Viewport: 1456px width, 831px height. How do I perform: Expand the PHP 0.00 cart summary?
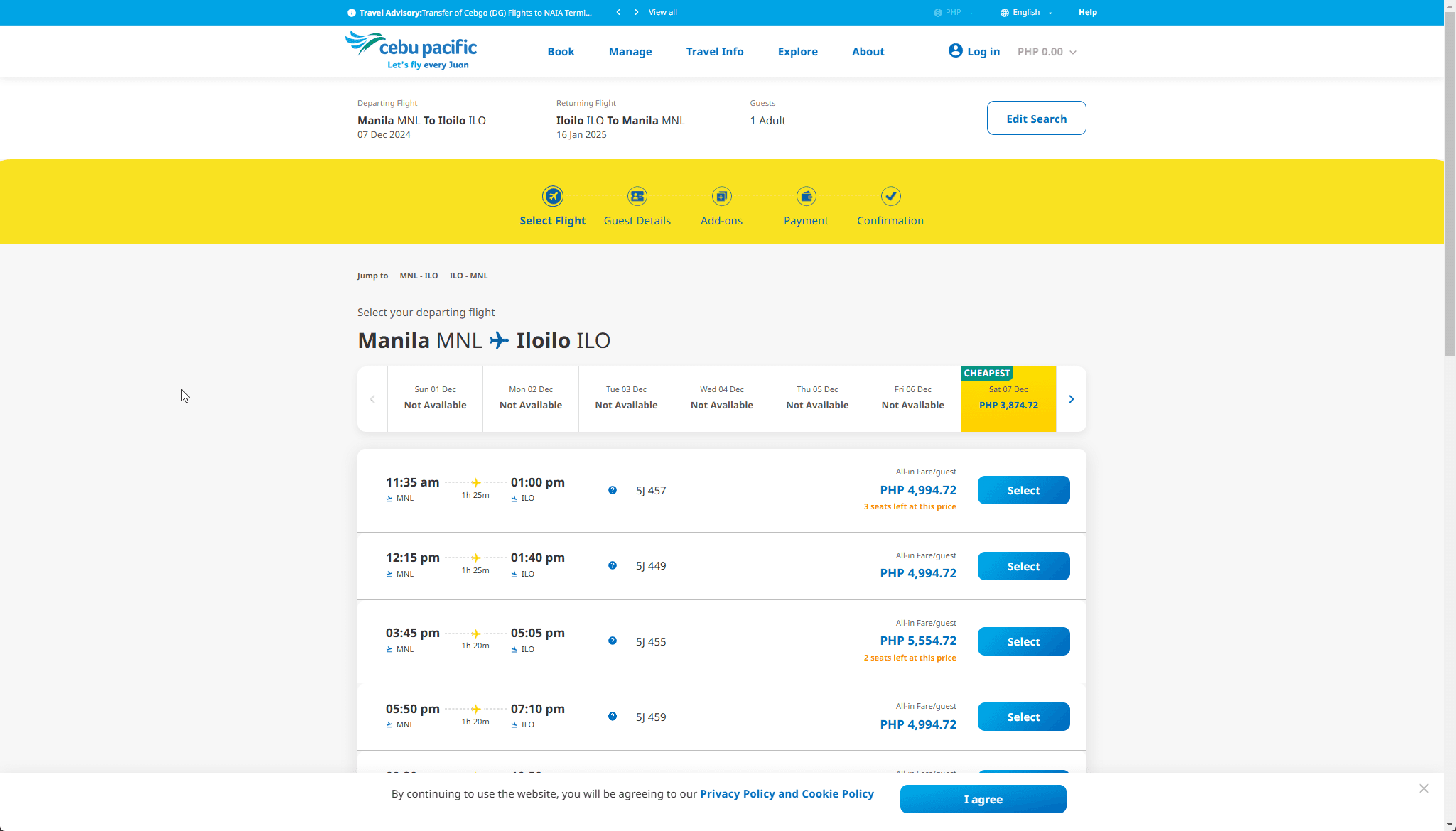pos(1047,52)
